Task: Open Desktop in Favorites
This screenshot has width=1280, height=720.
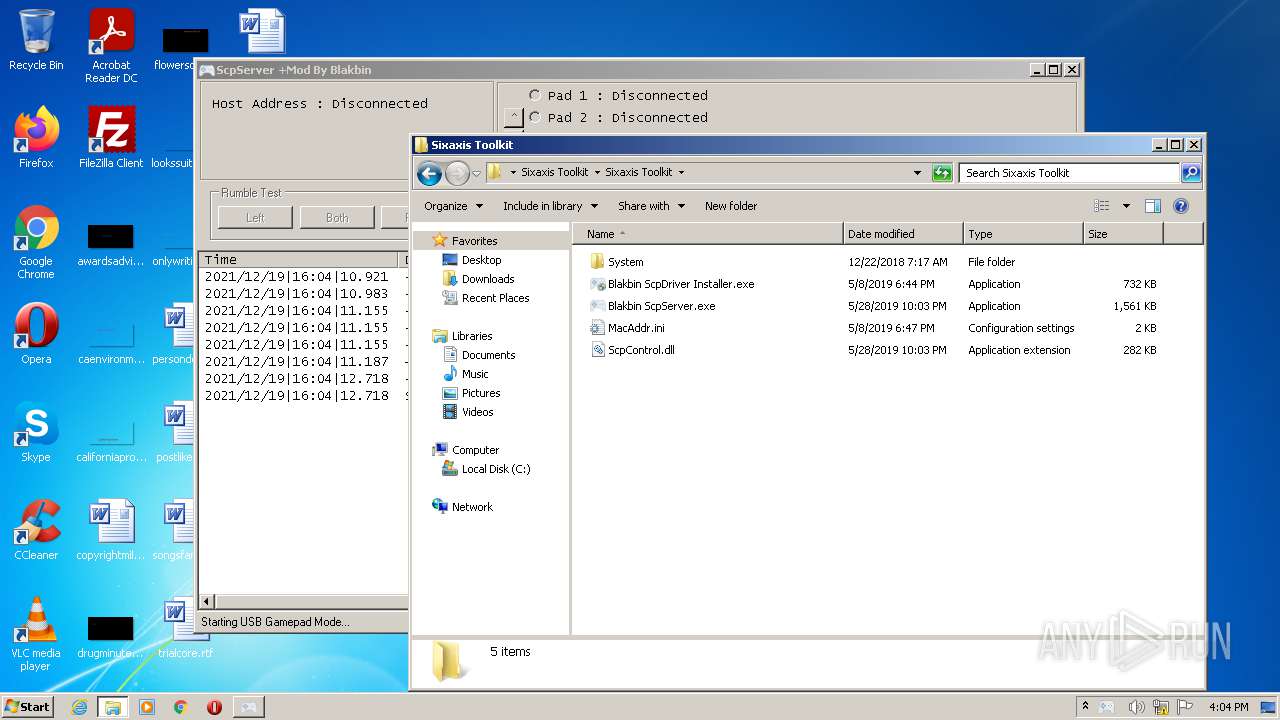Action: click(x=481, y=260)
